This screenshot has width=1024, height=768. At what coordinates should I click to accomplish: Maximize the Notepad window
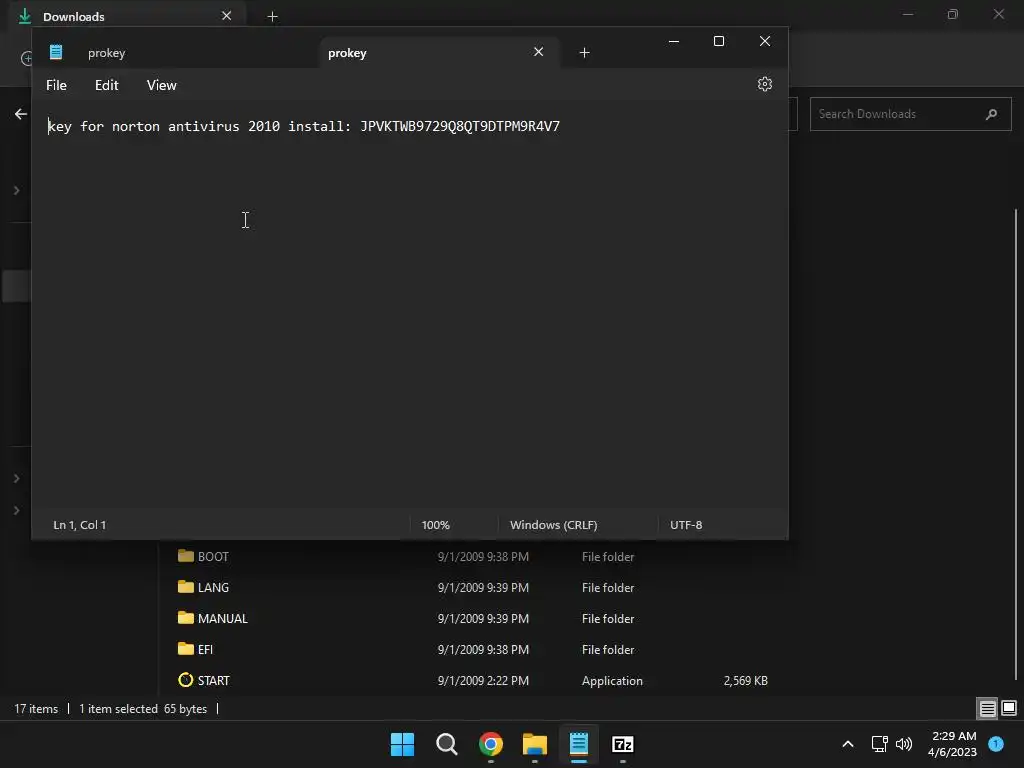[719, 41]
